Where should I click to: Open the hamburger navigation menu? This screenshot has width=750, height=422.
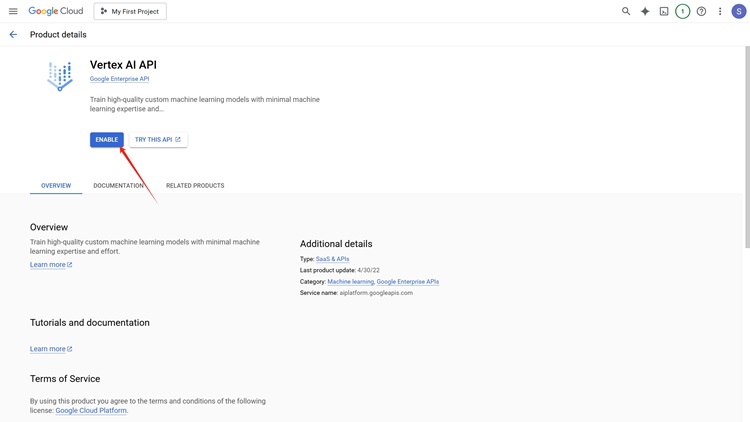(13, 11)
